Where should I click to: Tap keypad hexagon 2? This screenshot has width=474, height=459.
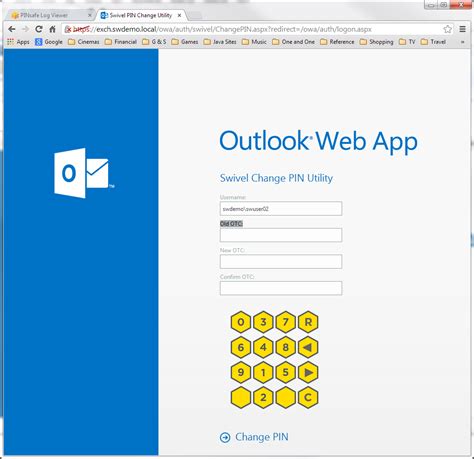[263, 397]
